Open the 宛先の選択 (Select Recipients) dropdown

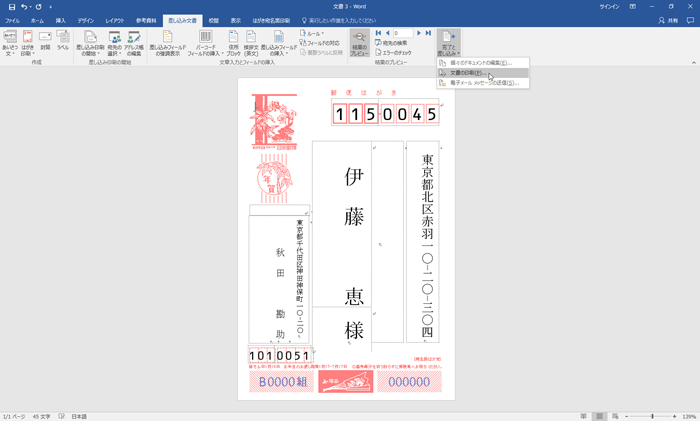(x=115, y=42)
